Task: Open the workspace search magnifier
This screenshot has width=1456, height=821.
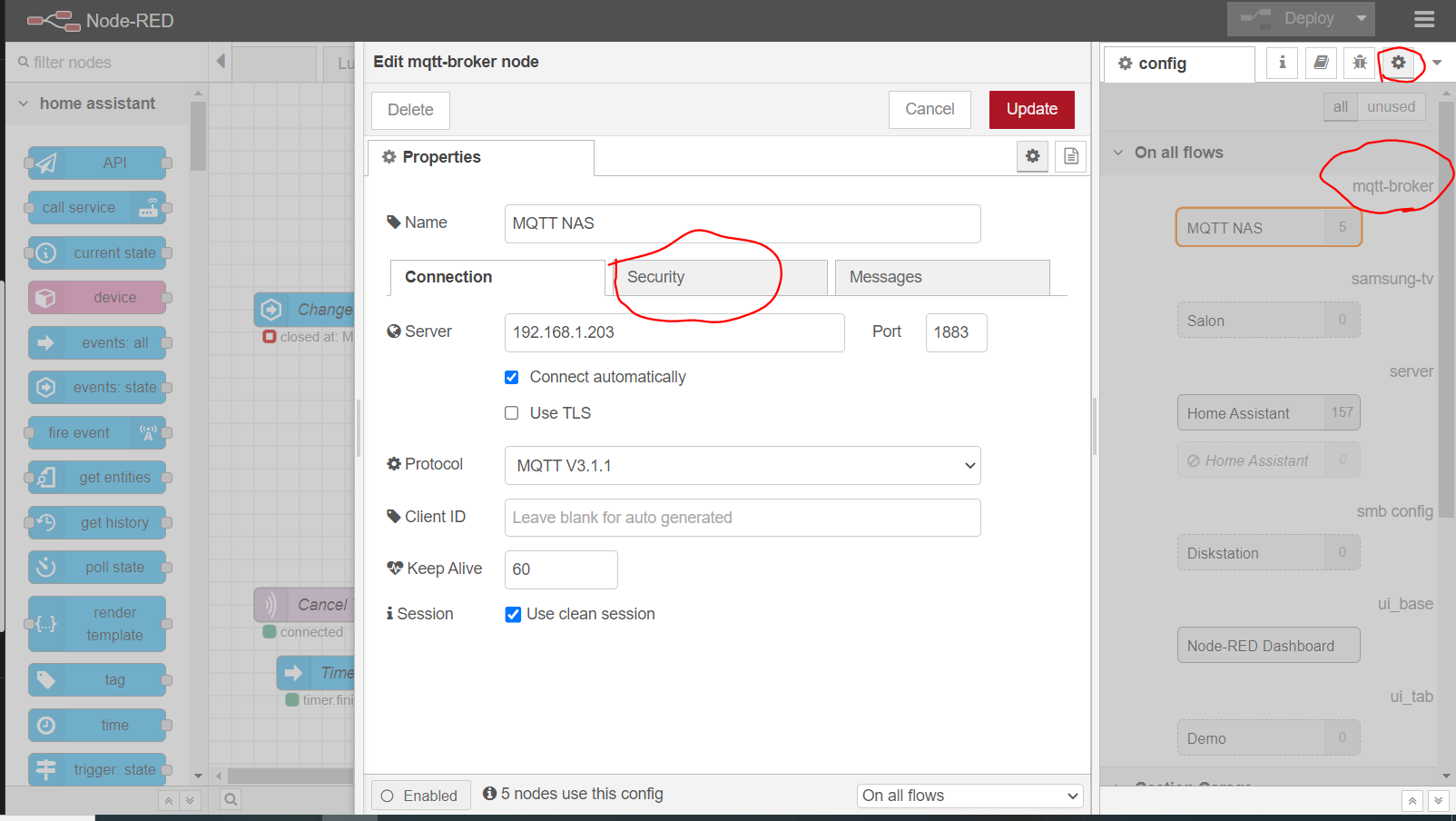Action: click(x=231, y=799)
